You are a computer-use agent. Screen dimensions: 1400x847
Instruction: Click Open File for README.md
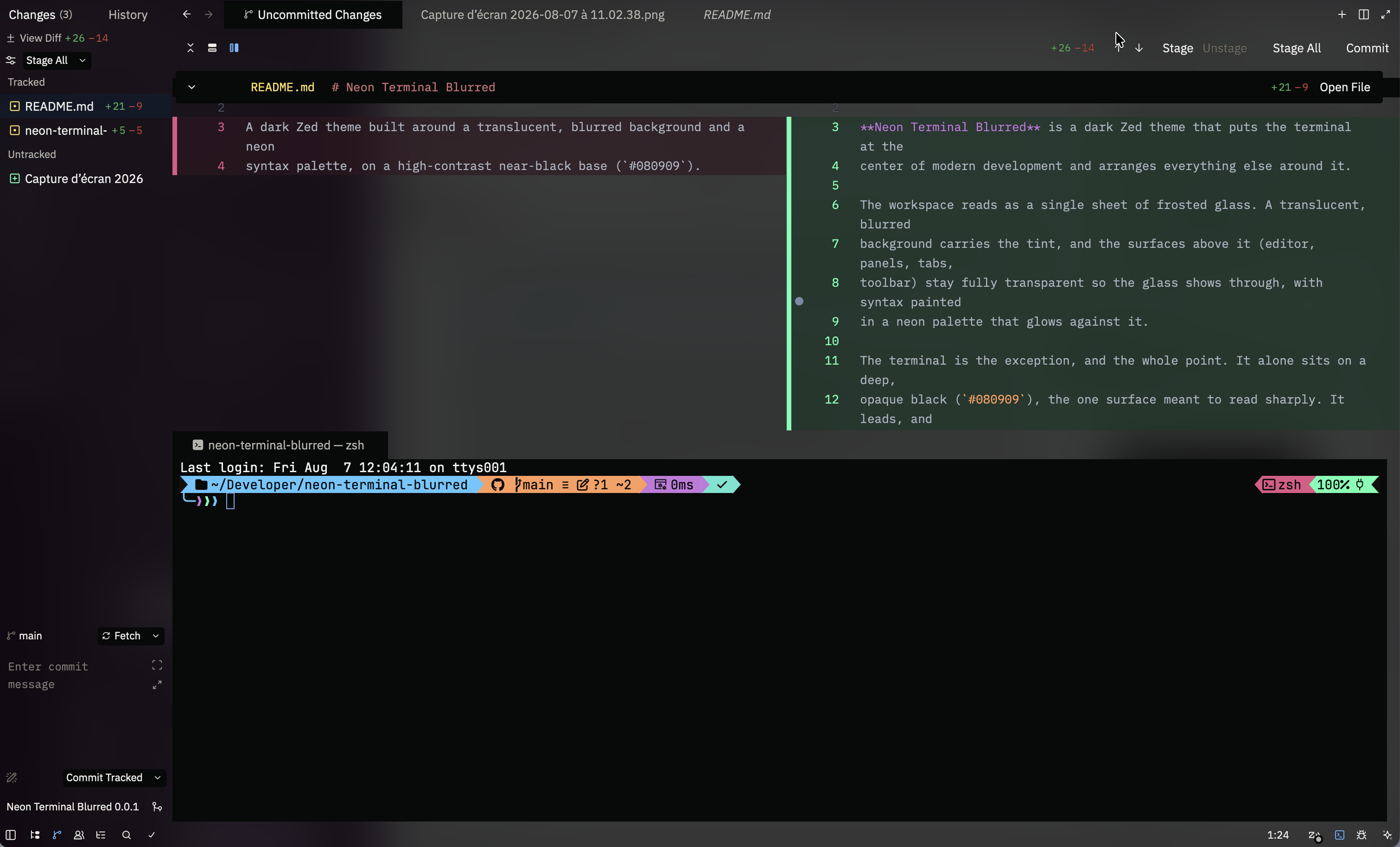click(1344, 87)
